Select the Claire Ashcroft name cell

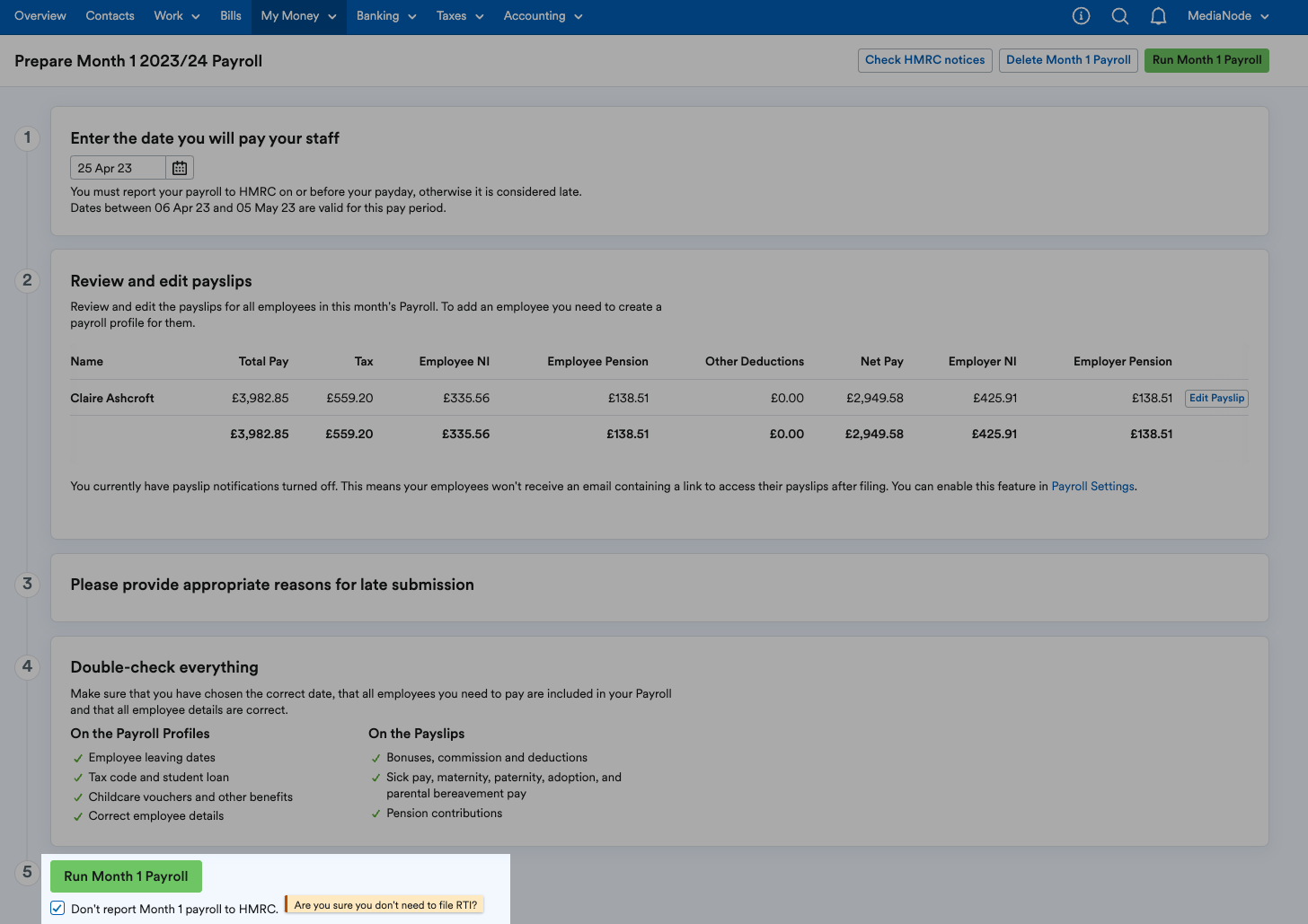(112, 398)
